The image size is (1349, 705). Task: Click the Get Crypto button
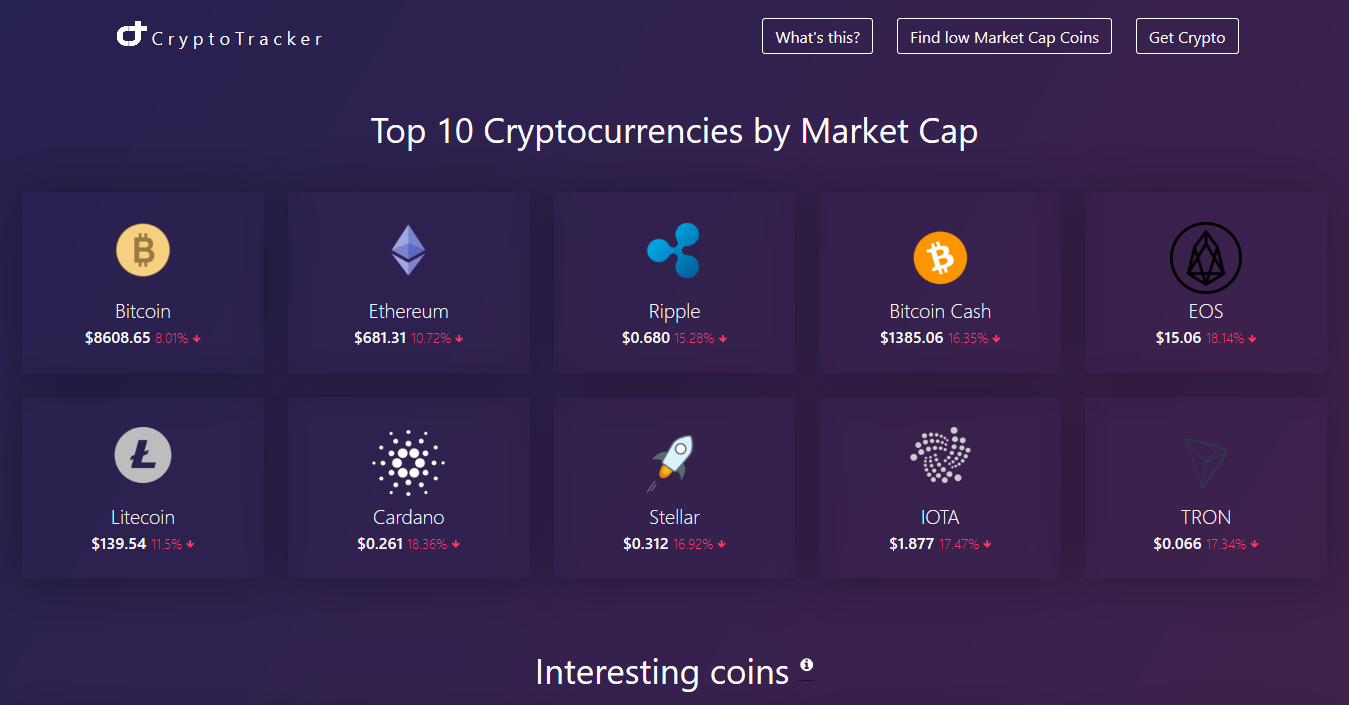click(x=1187, y=37)
